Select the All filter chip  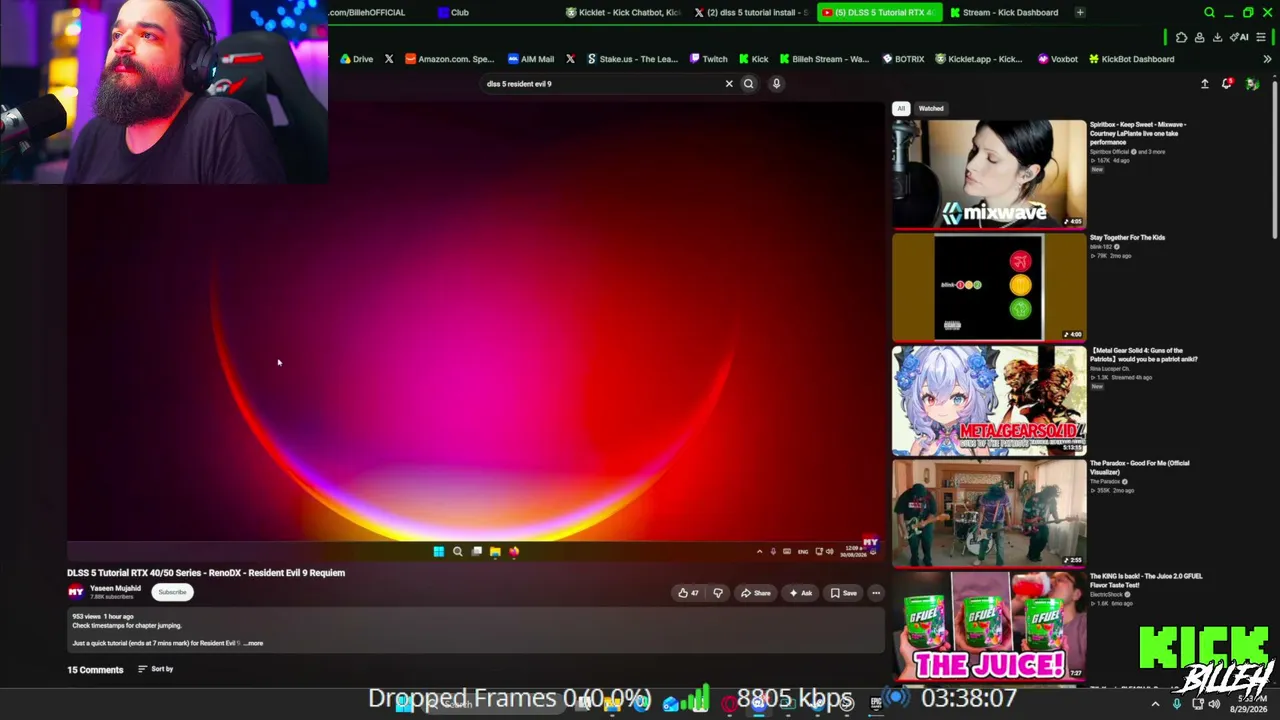(901, 108)
